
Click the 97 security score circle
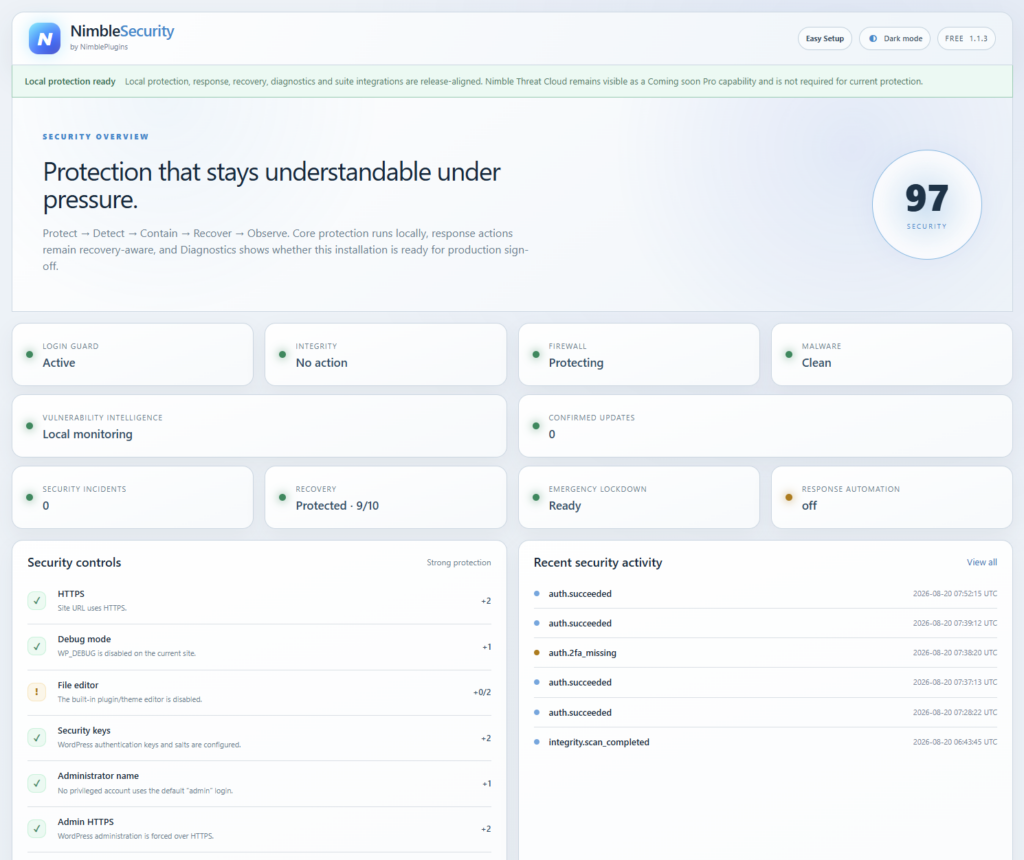tap(926, 204)
